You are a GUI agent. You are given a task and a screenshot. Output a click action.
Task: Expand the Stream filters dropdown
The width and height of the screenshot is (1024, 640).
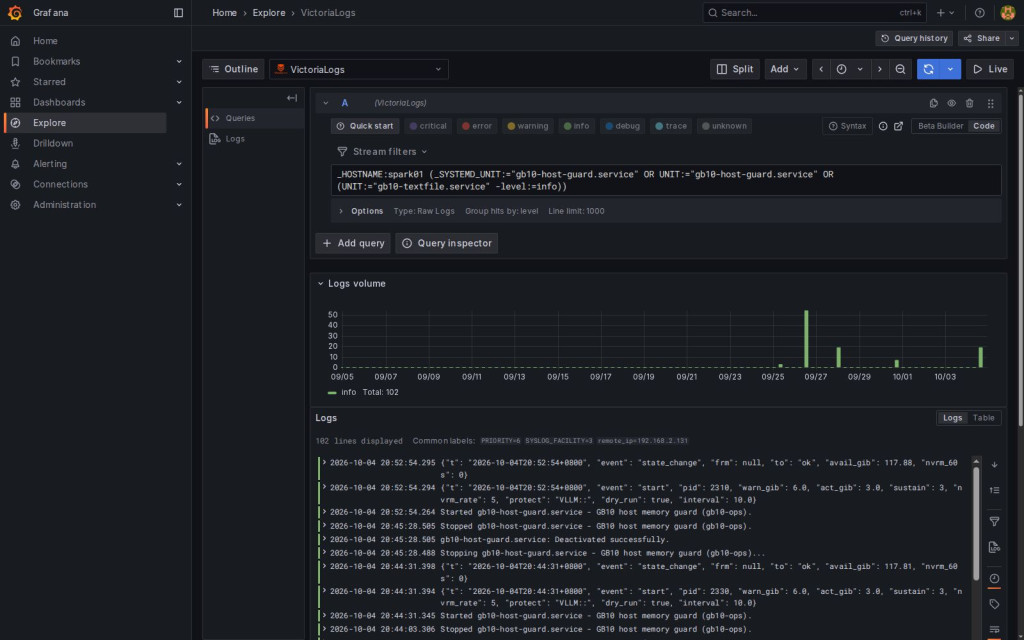pos(382,152)
